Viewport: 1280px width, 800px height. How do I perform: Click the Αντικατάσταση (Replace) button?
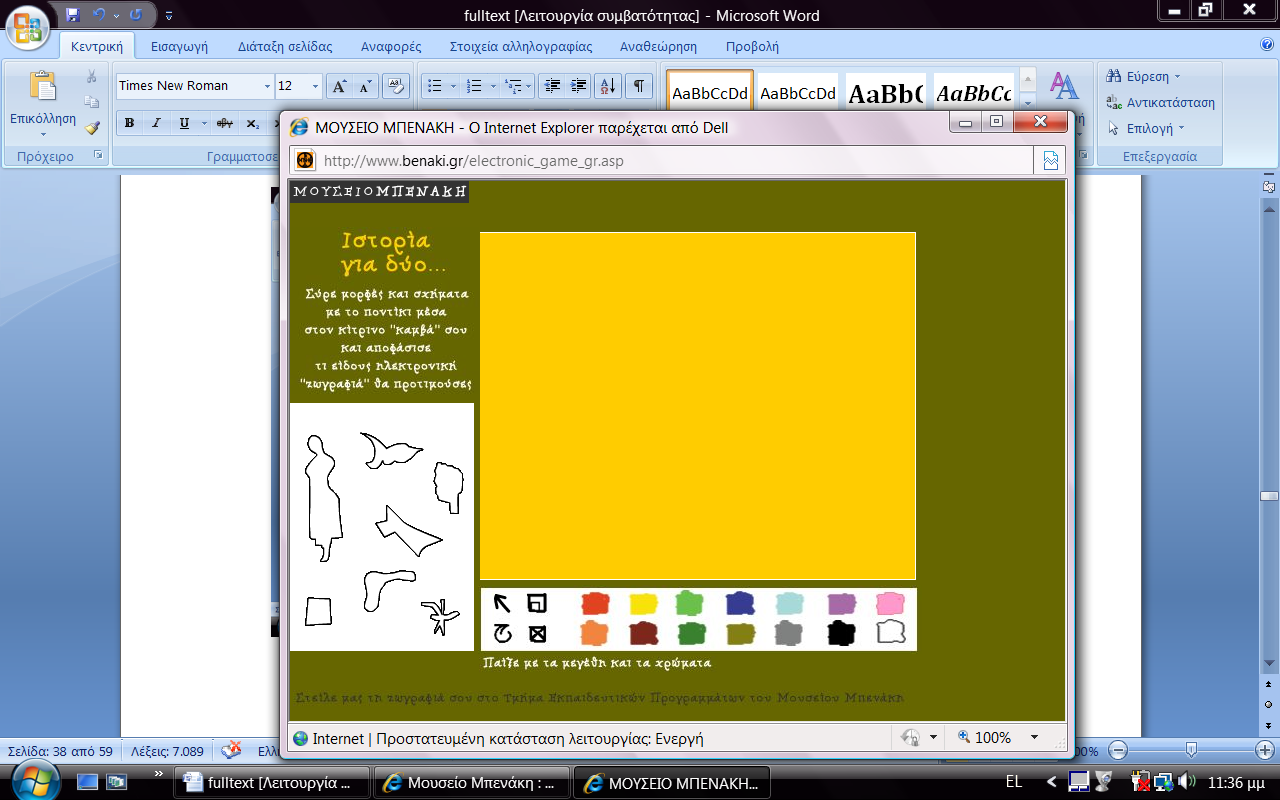[1160, 102]
